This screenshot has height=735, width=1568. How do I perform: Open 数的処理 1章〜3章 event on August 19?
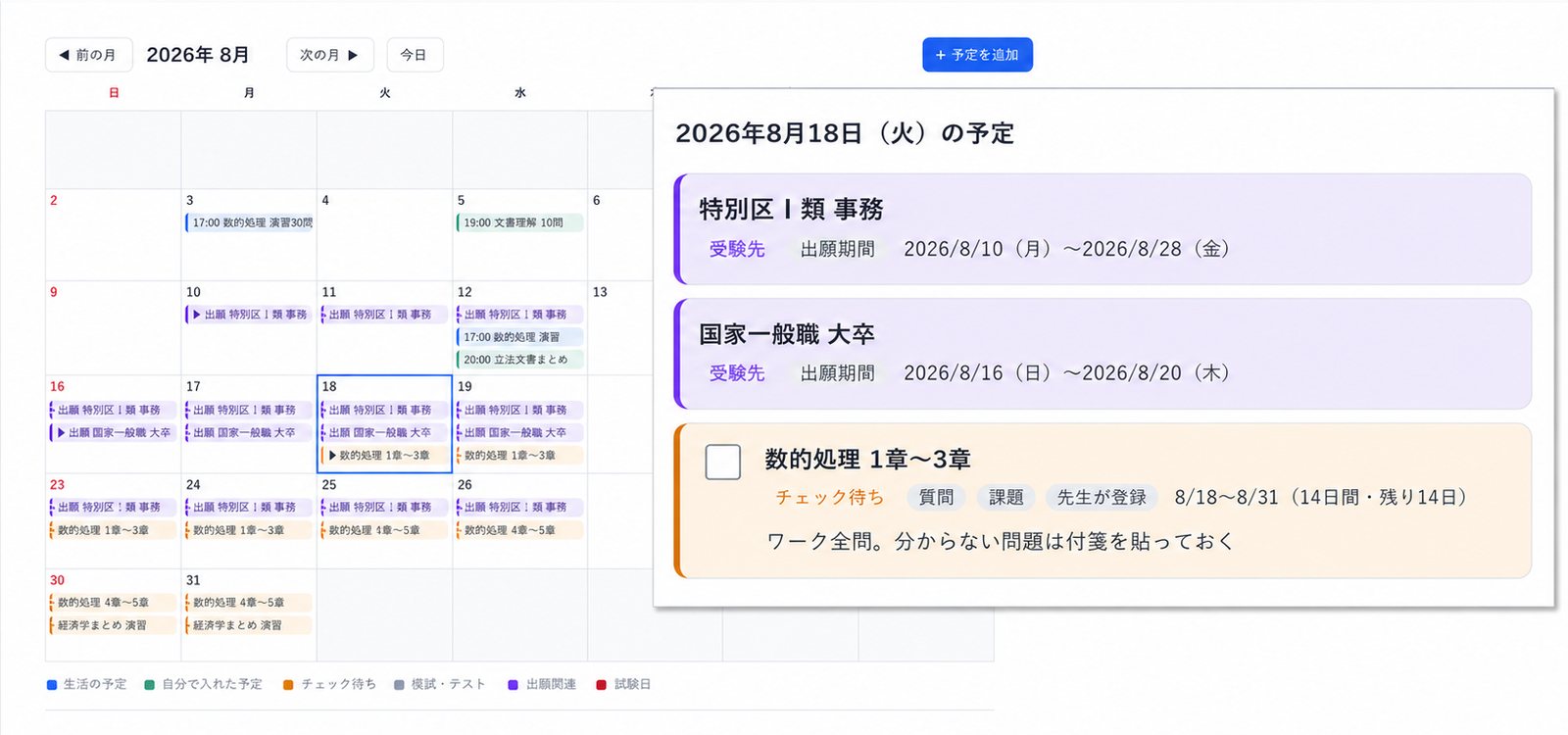[519, 456]
